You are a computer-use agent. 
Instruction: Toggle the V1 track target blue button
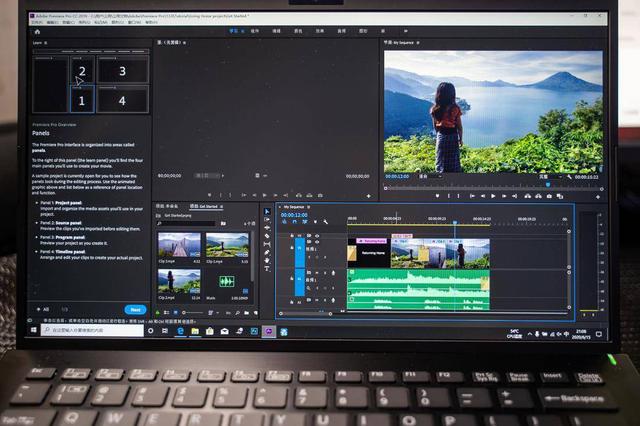300,253
